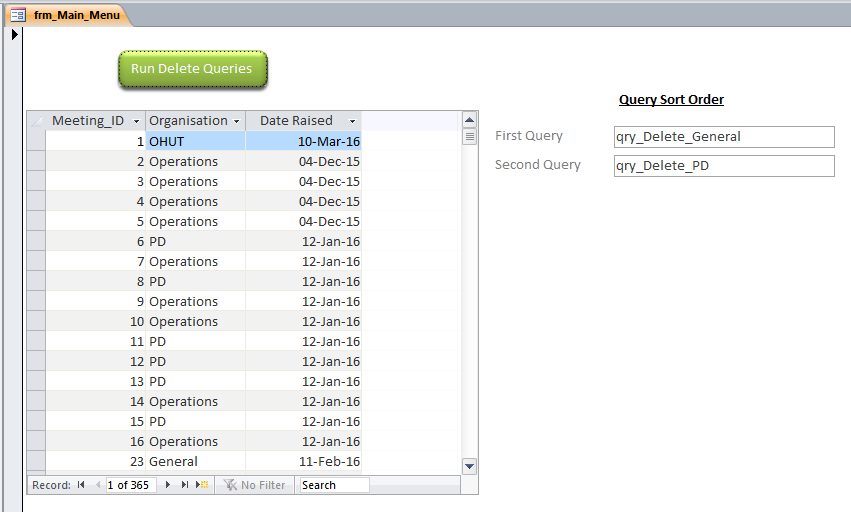Go to previous record arrow icon
Image resolution: width=851 pixels, height=514 pixels.
tap(98, 485)
